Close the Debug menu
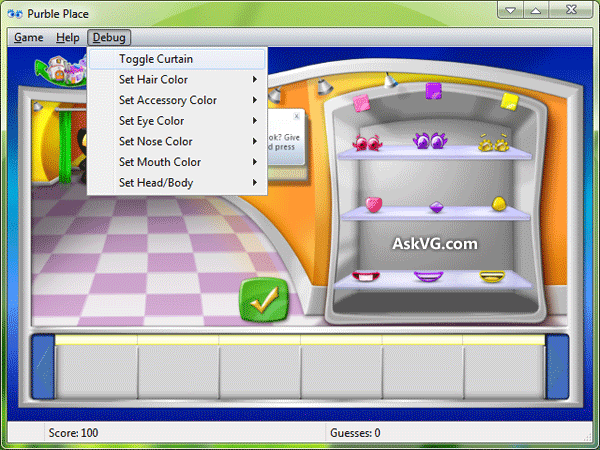Image resolution: width=600 pixels, height=450 pixels. pyautogui.click(x=109, y=38)
